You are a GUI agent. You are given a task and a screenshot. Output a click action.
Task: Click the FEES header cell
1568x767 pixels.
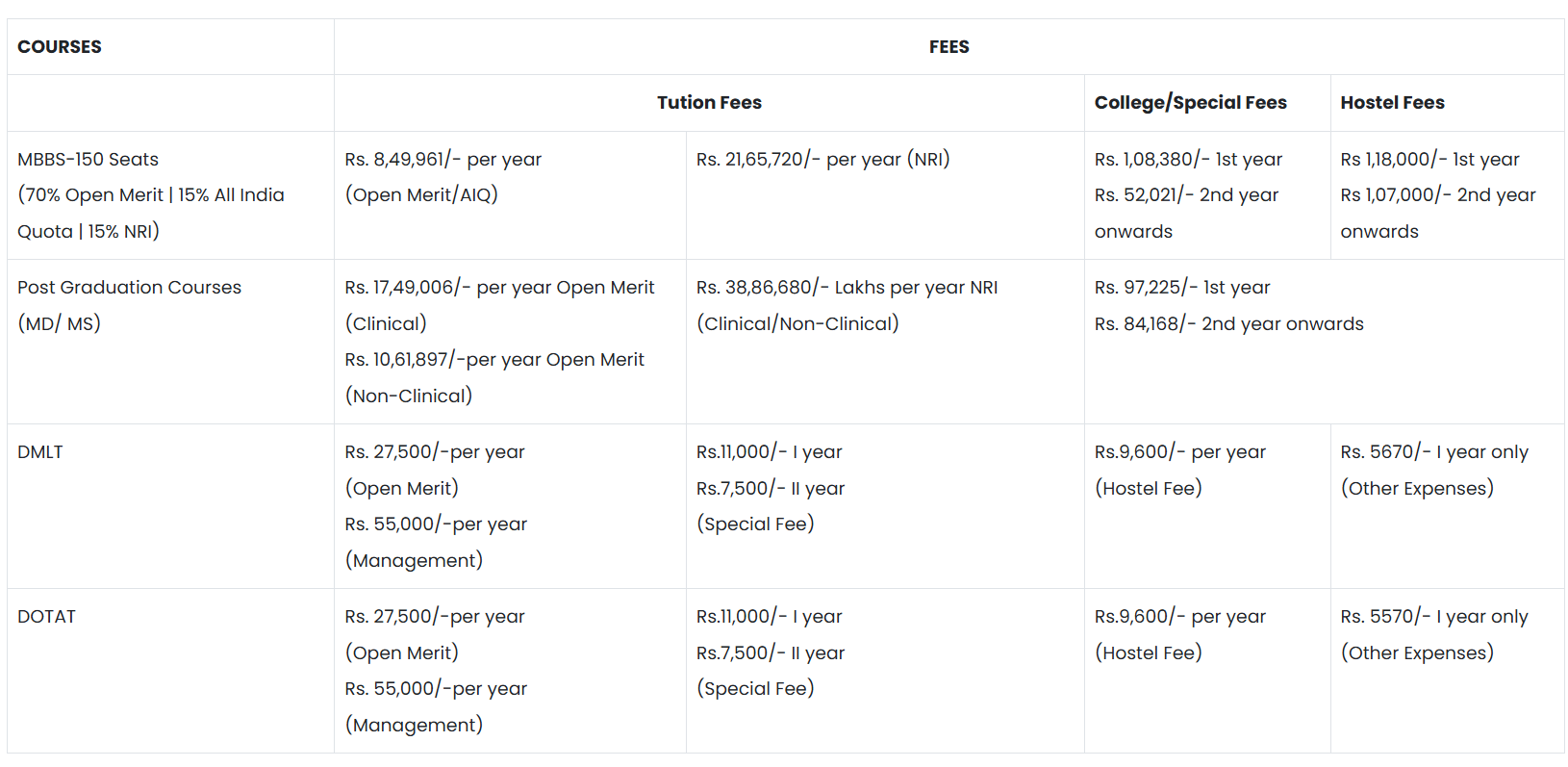coord(948,47)
